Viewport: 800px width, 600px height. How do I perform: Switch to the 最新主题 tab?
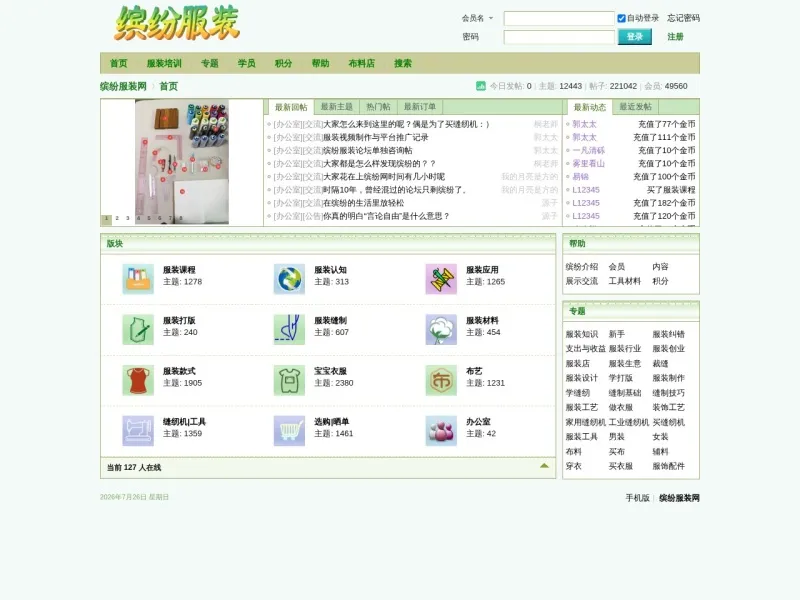[x=337, y=107]
